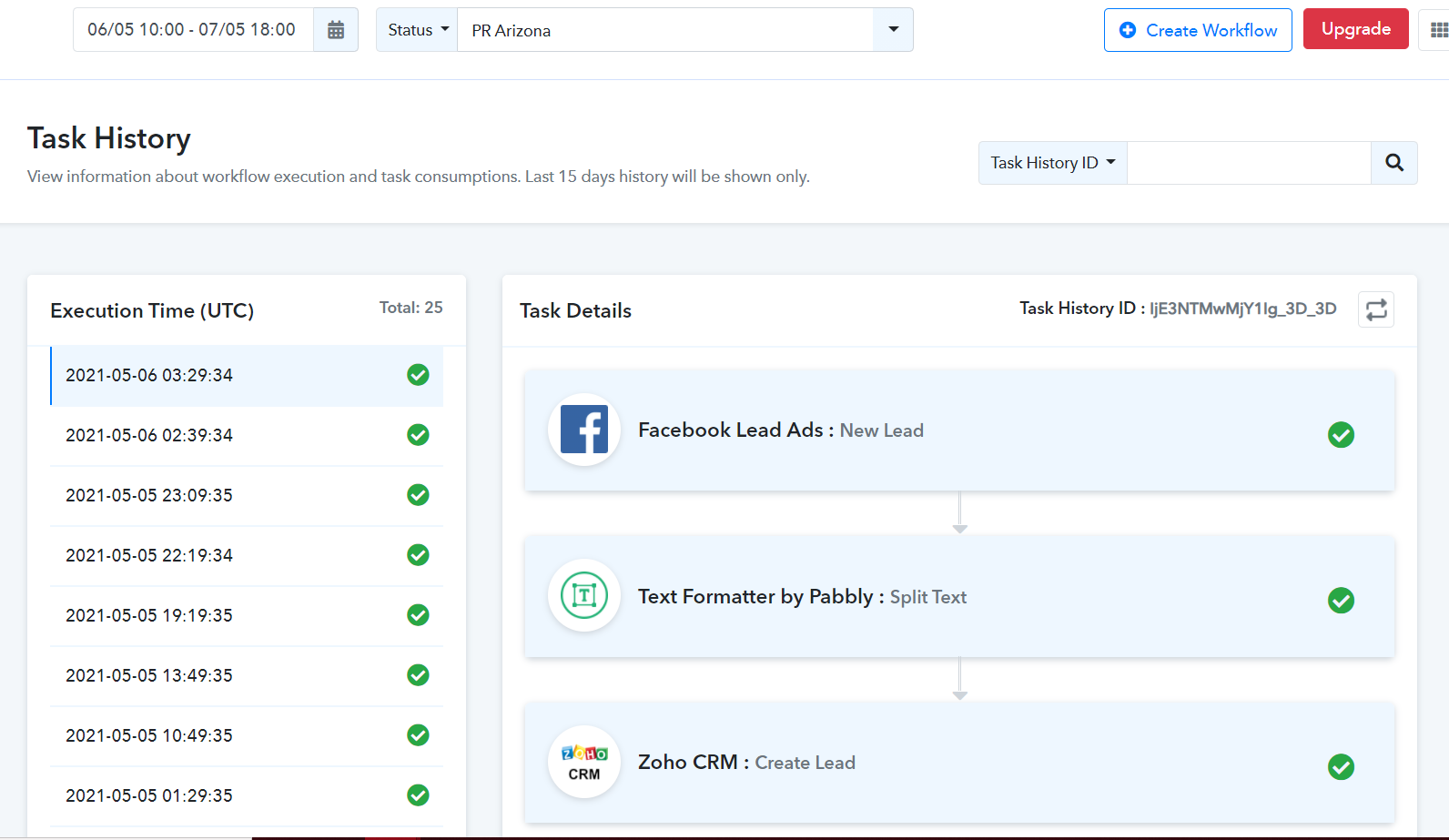Click the Task Details panel title
This screenshot has height=840, width=1449.
click(575, 311)
